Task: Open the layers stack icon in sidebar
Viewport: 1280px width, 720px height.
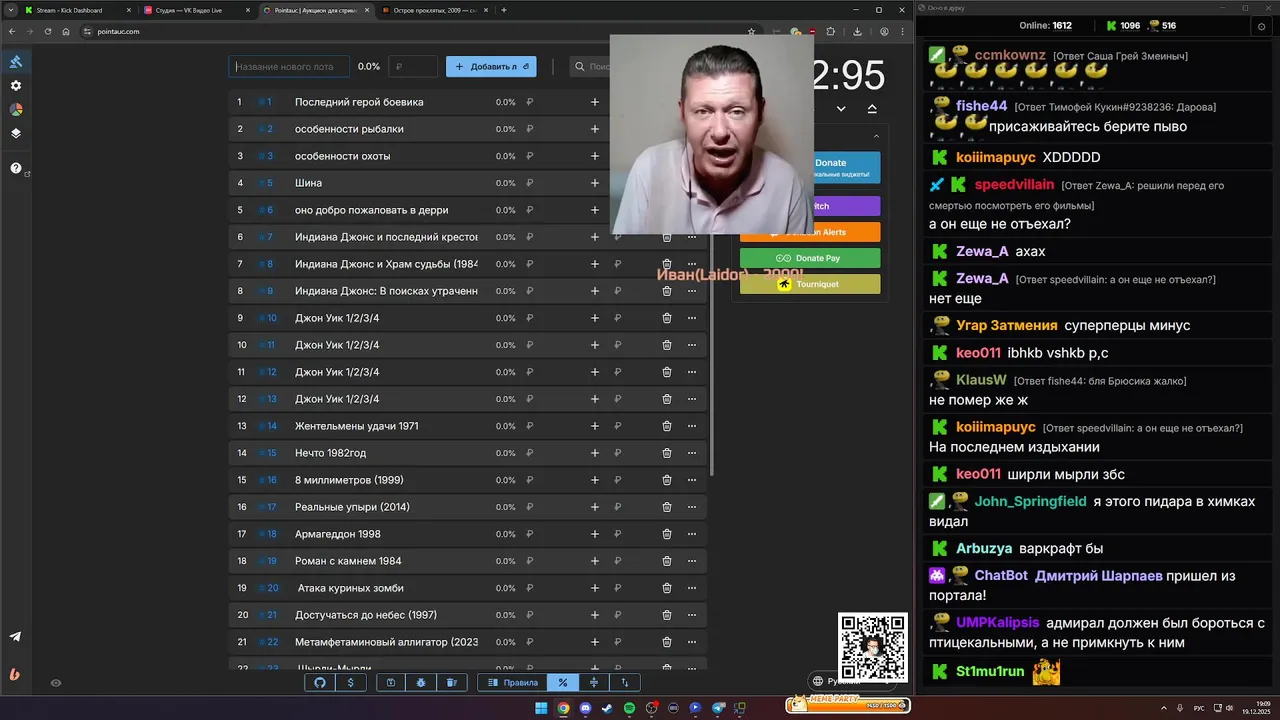Action: point(16,133)
